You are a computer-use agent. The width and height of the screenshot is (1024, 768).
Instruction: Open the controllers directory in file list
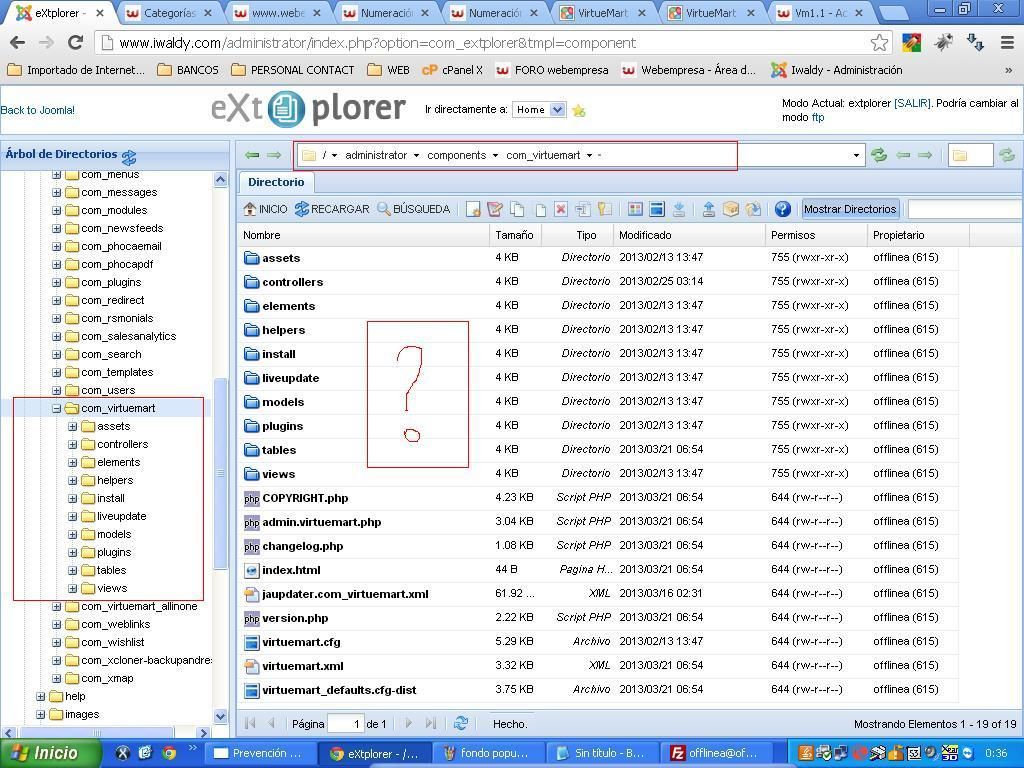(293, 282)
